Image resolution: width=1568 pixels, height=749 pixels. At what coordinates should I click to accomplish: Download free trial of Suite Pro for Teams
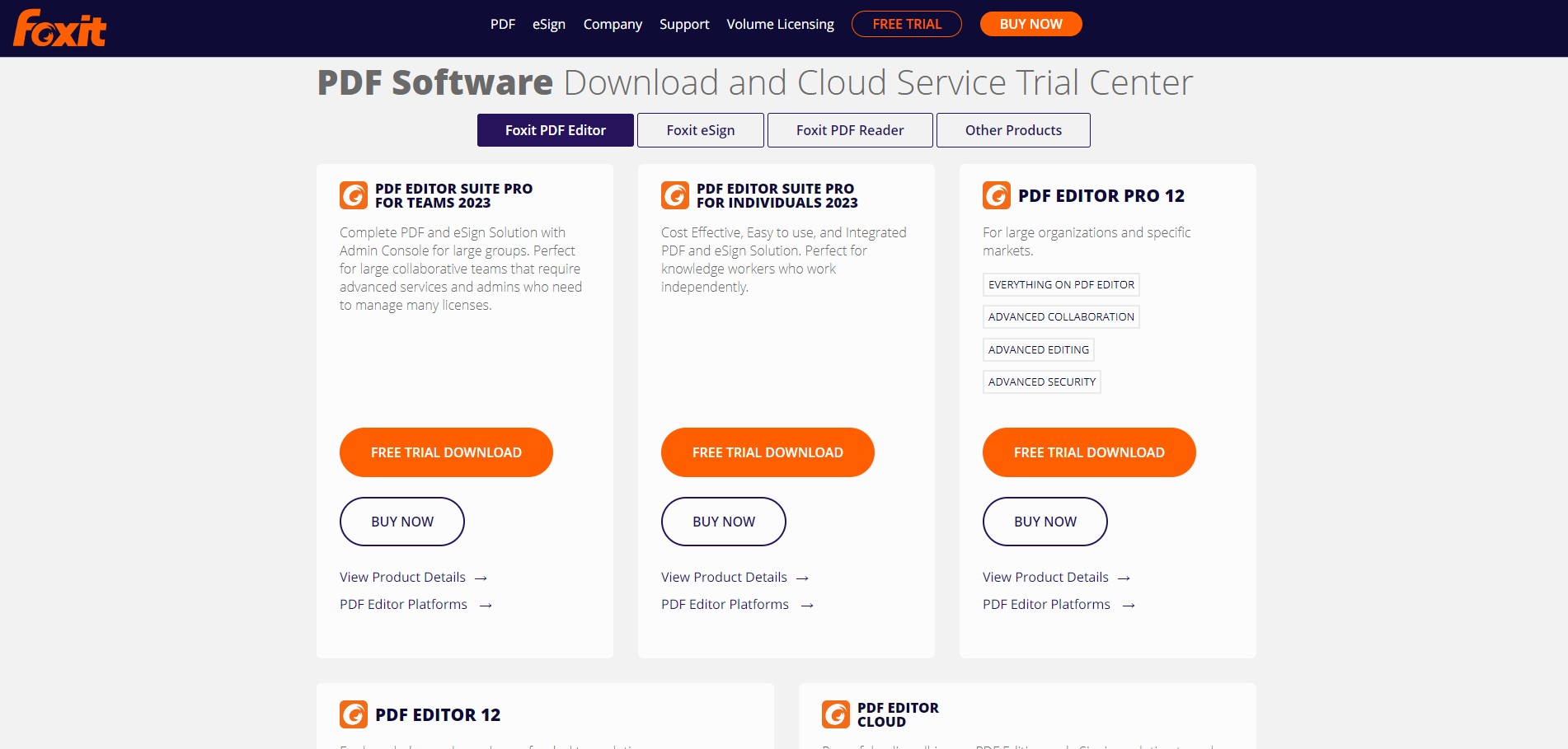pos(446,452)
